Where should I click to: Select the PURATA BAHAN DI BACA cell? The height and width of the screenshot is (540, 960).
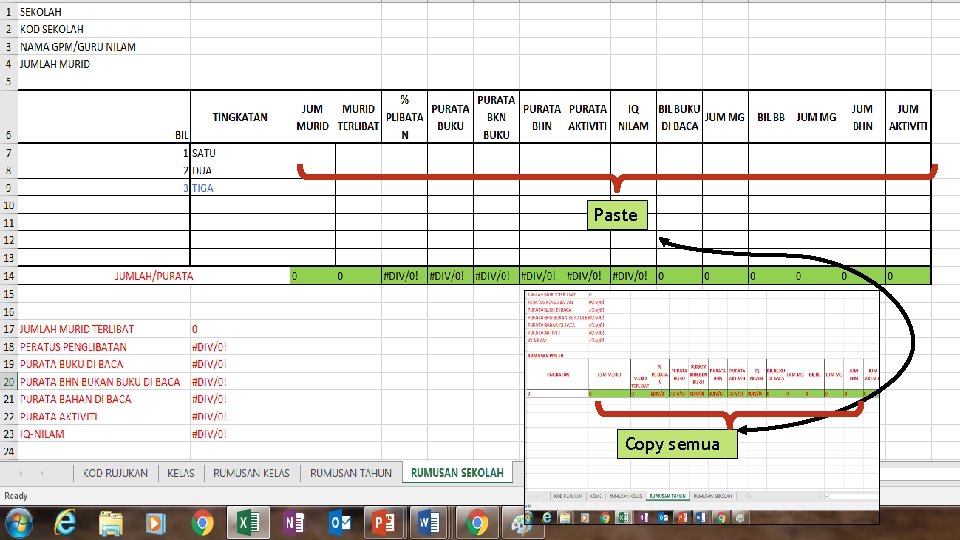pos(104,399)
